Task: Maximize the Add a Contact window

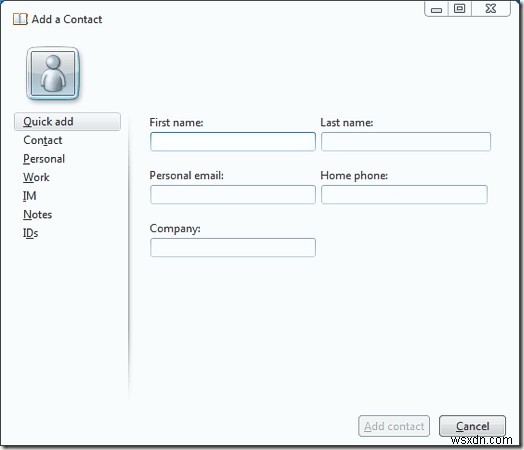Action: 460,9
